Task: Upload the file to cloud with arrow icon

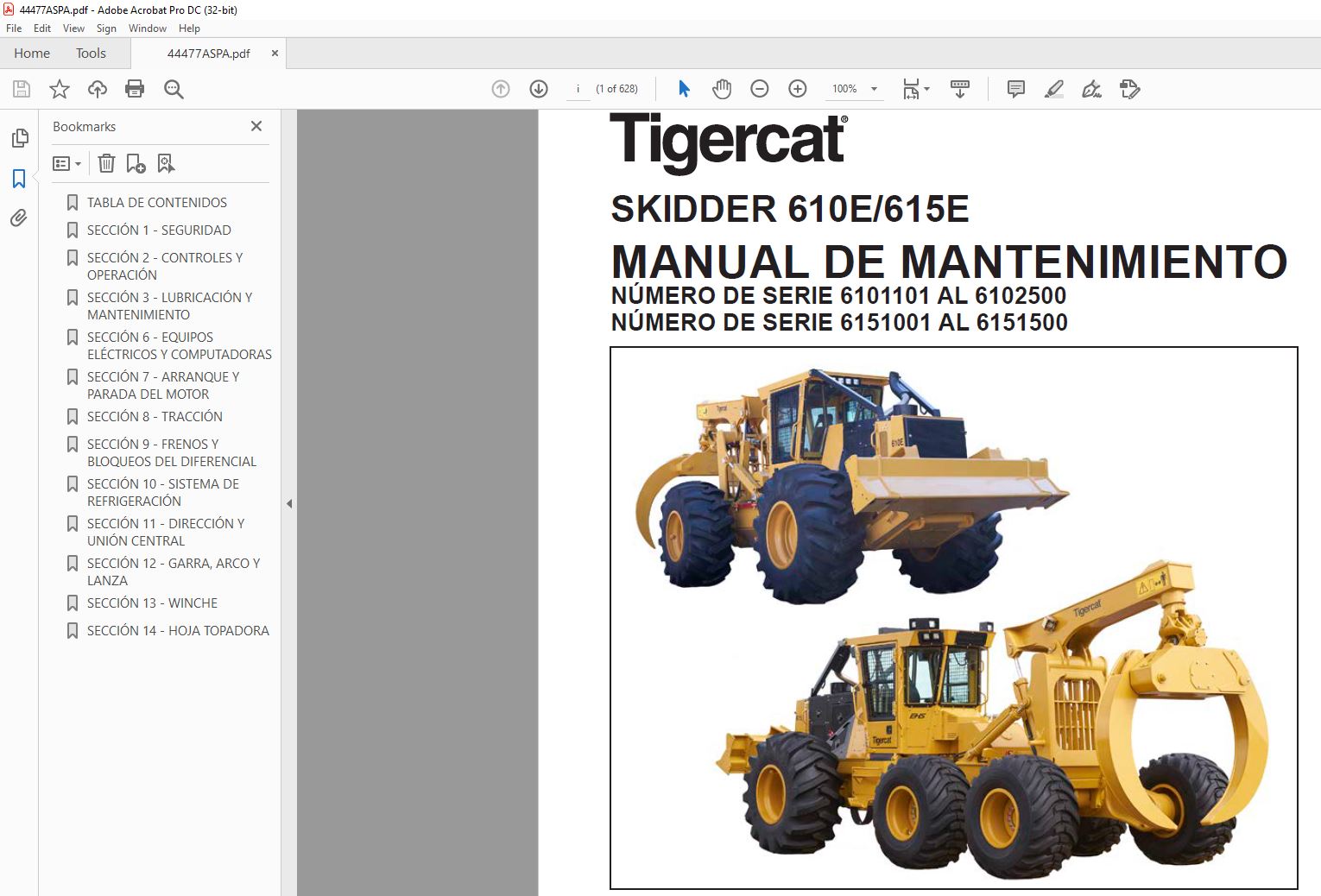Action: point(98,89)
